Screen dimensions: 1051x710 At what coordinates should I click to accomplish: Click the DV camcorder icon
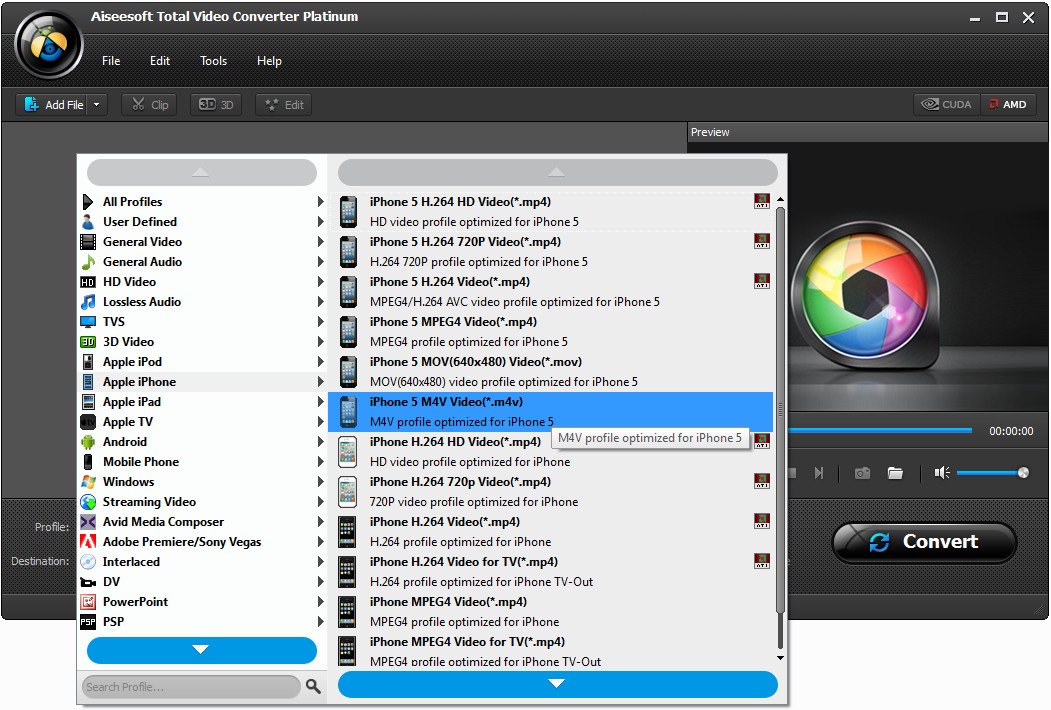point(88,582)
